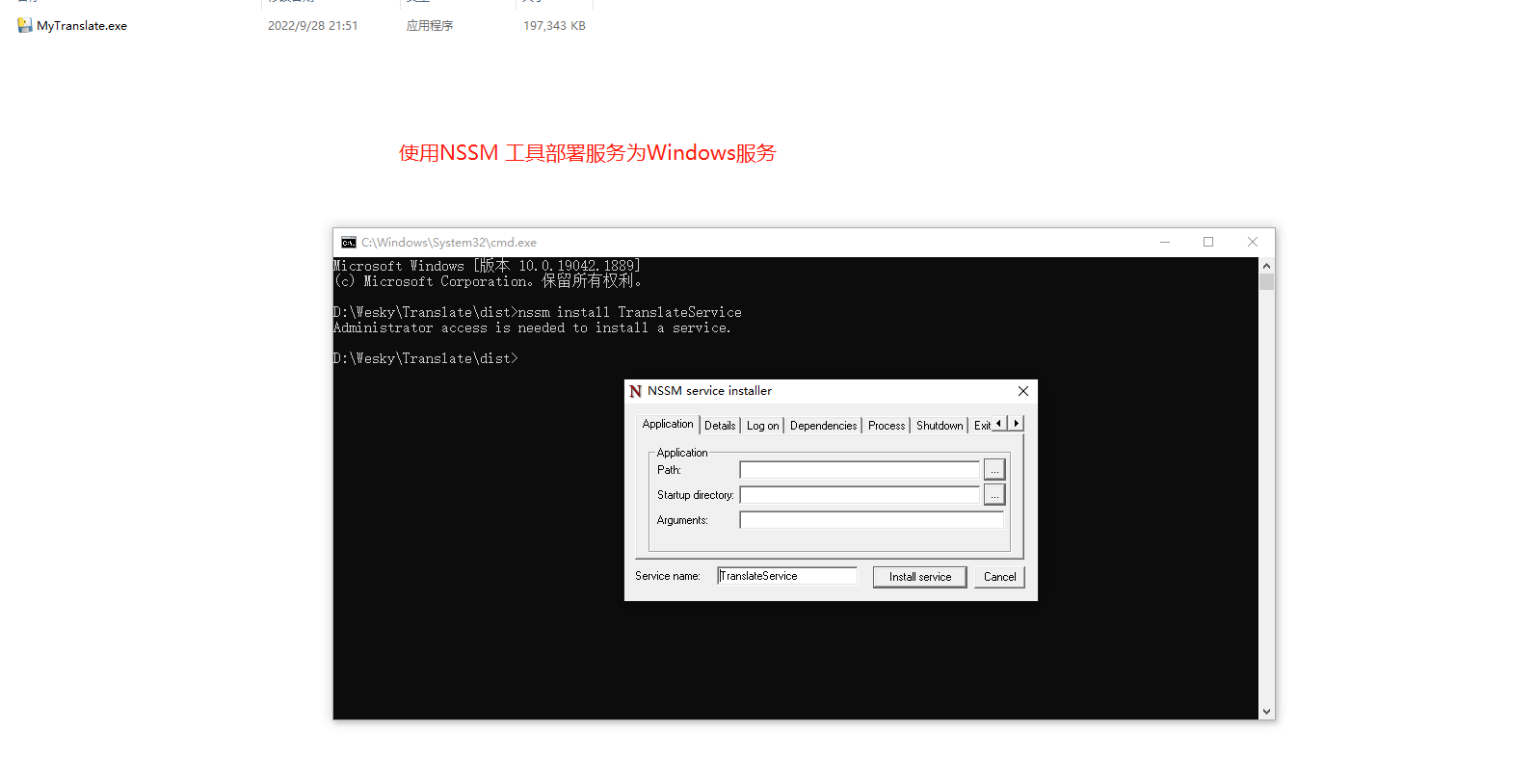Screen dimensions: 1536x784
Task: Click the red heading about NSSM 工具部署服务
Action: click(588, 153)
